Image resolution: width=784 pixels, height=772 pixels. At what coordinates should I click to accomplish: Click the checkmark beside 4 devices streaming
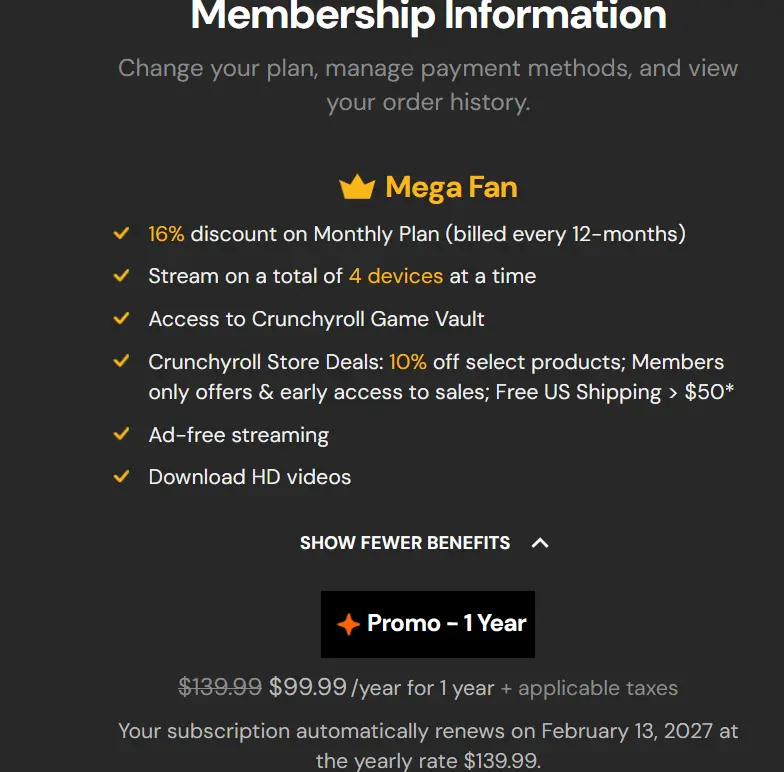(x=122, y=276)
